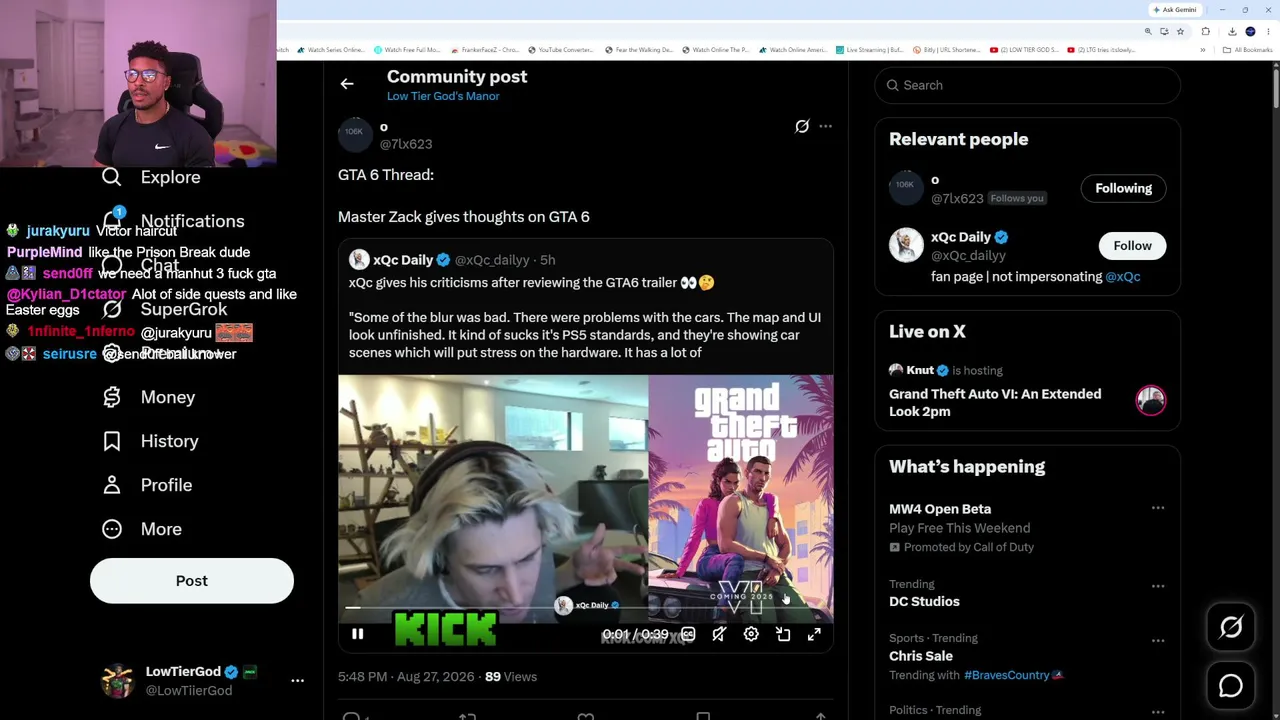Toggle closed captions on the video

tap(688, 634)
